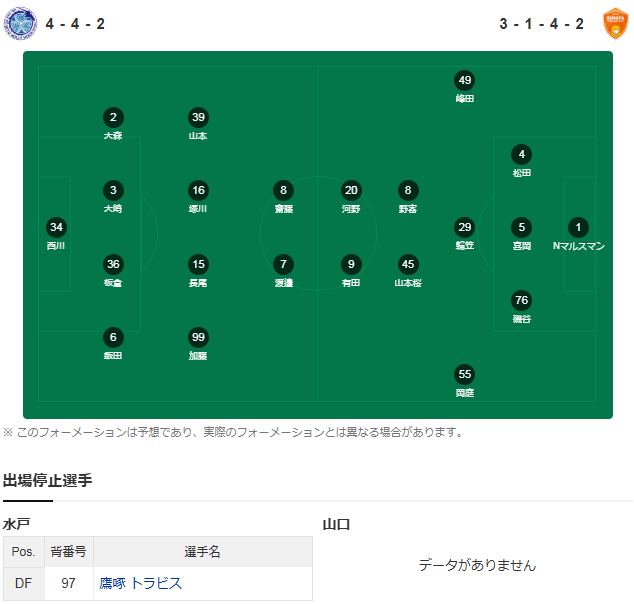Click the 出場停止選手 section heading
634x604 pixels.
tap(47, 480)
